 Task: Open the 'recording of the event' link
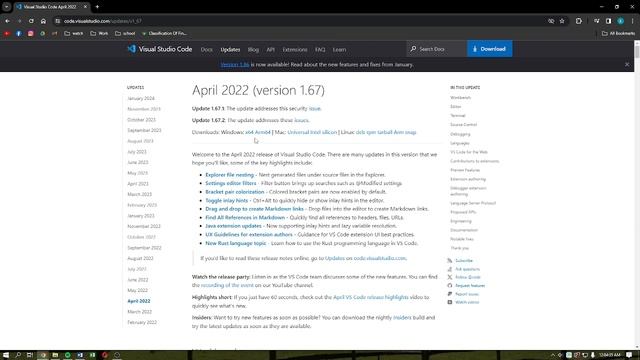pos(227,285)
